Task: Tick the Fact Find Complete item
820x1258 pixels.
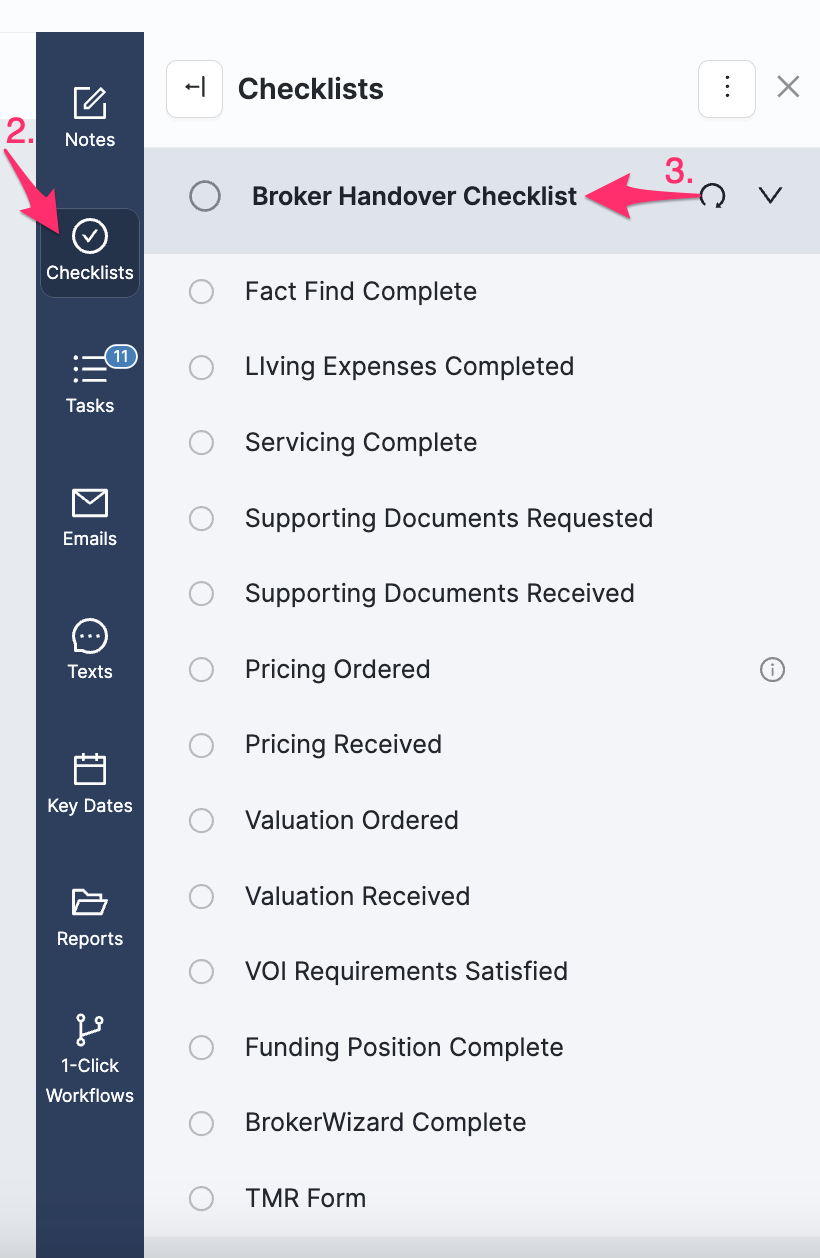Action: pos(202,292)
